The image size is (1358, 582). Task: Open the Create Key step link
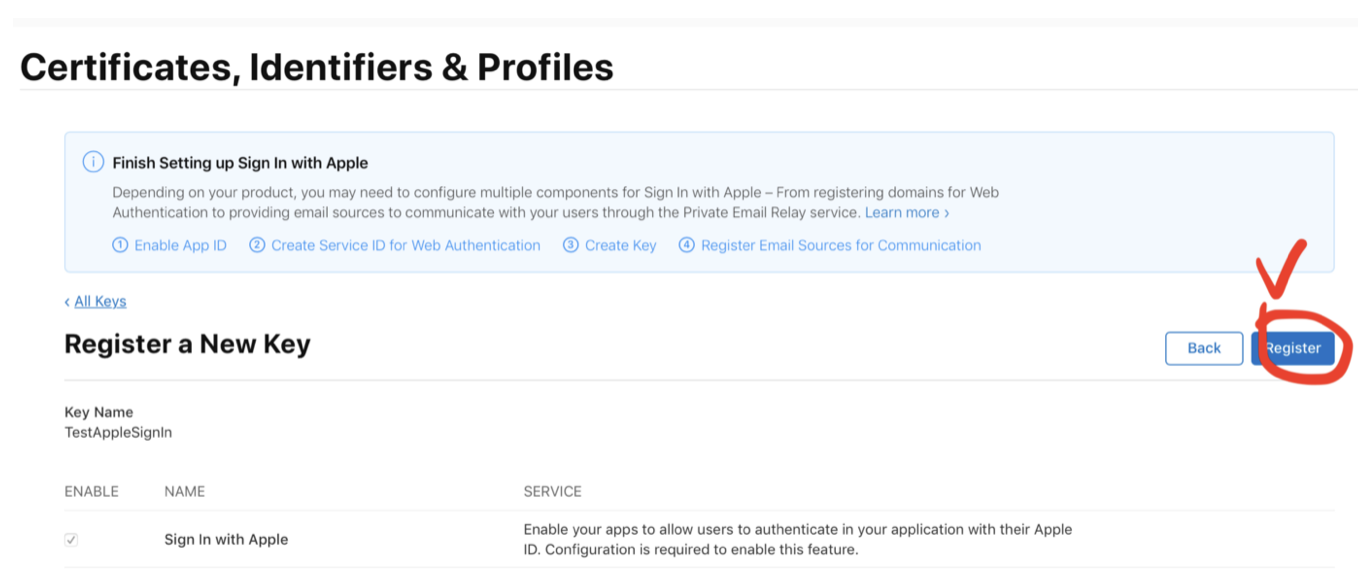621,245
